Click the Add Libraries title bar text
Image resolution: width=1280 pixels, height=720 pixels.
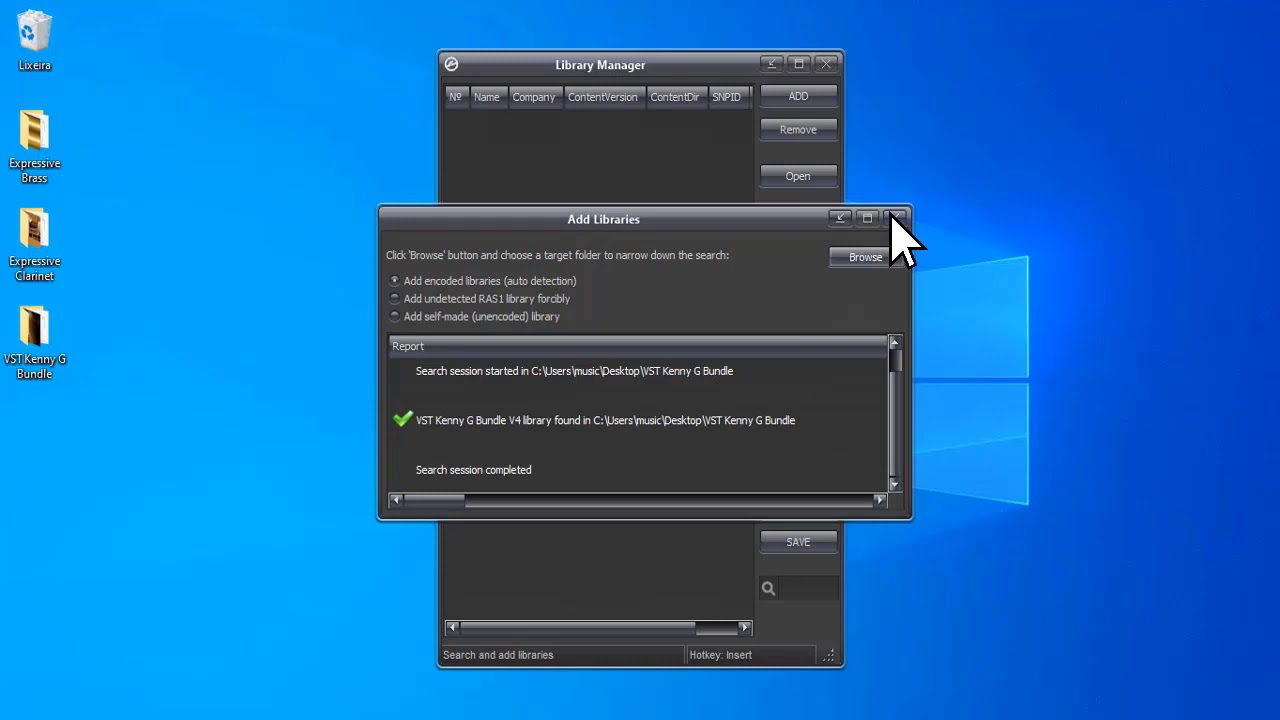[603, 219]
